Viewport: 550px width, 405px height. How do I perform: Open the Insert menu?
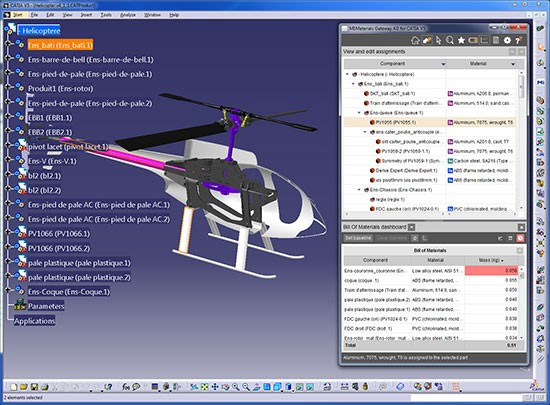coord(86,15)
